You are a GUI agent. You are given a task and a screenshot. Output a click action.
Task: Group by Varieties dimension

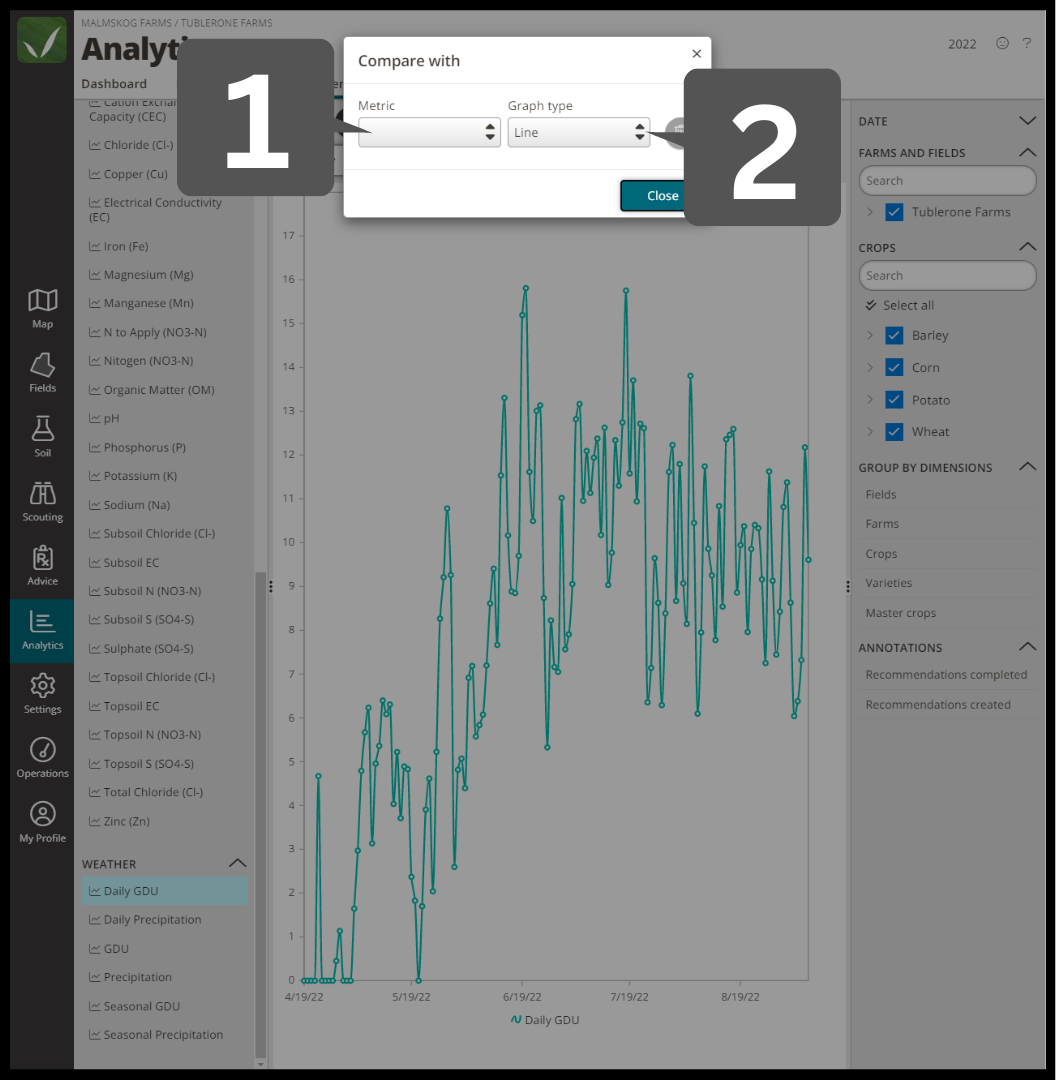pos(889,583)
